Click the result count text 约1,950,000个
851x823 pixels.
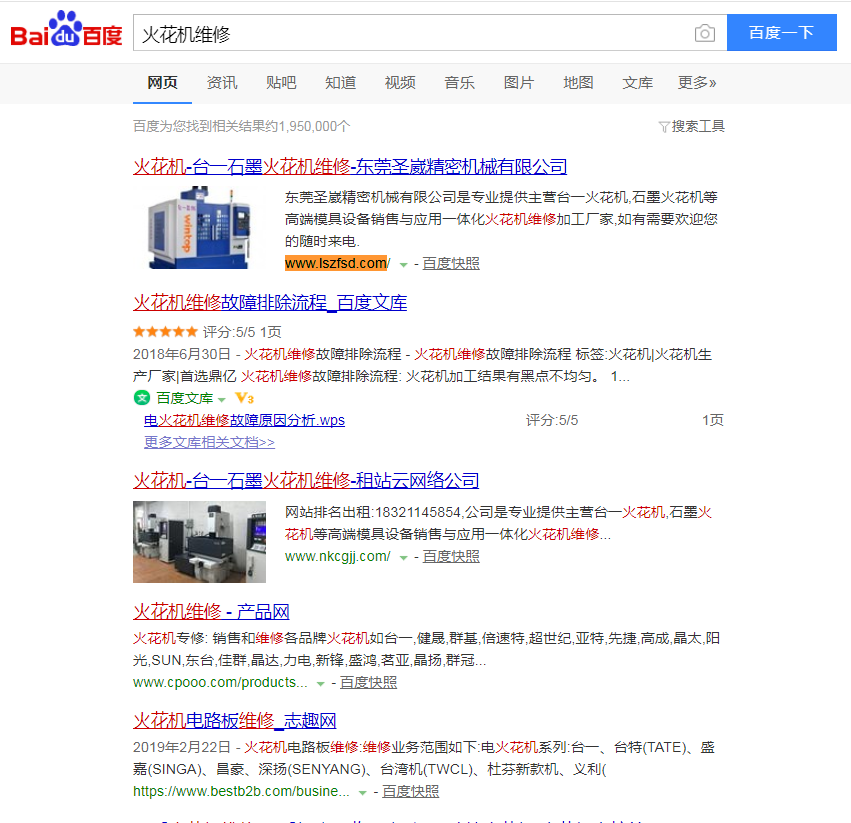(308, 126)
